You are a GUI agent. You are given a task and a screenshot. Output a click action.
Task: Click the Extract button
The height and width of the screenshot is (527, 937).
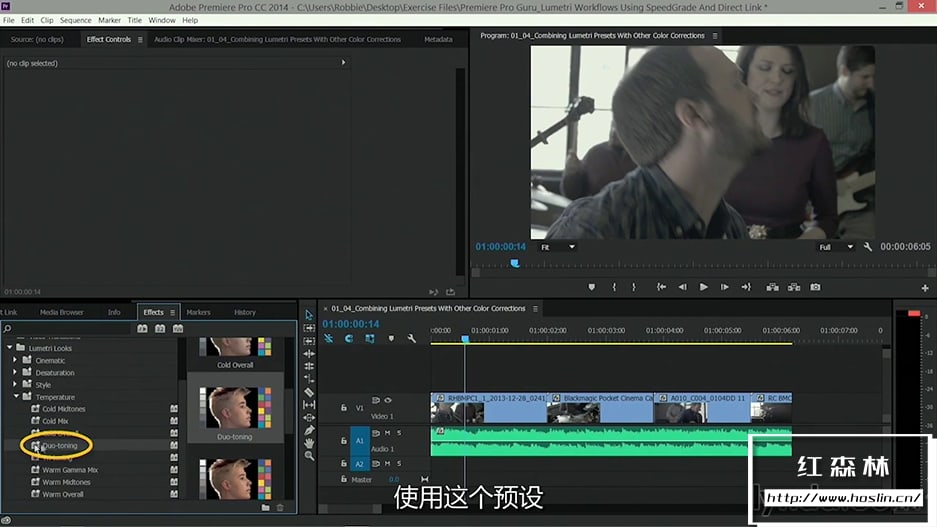tap(794, 287)
